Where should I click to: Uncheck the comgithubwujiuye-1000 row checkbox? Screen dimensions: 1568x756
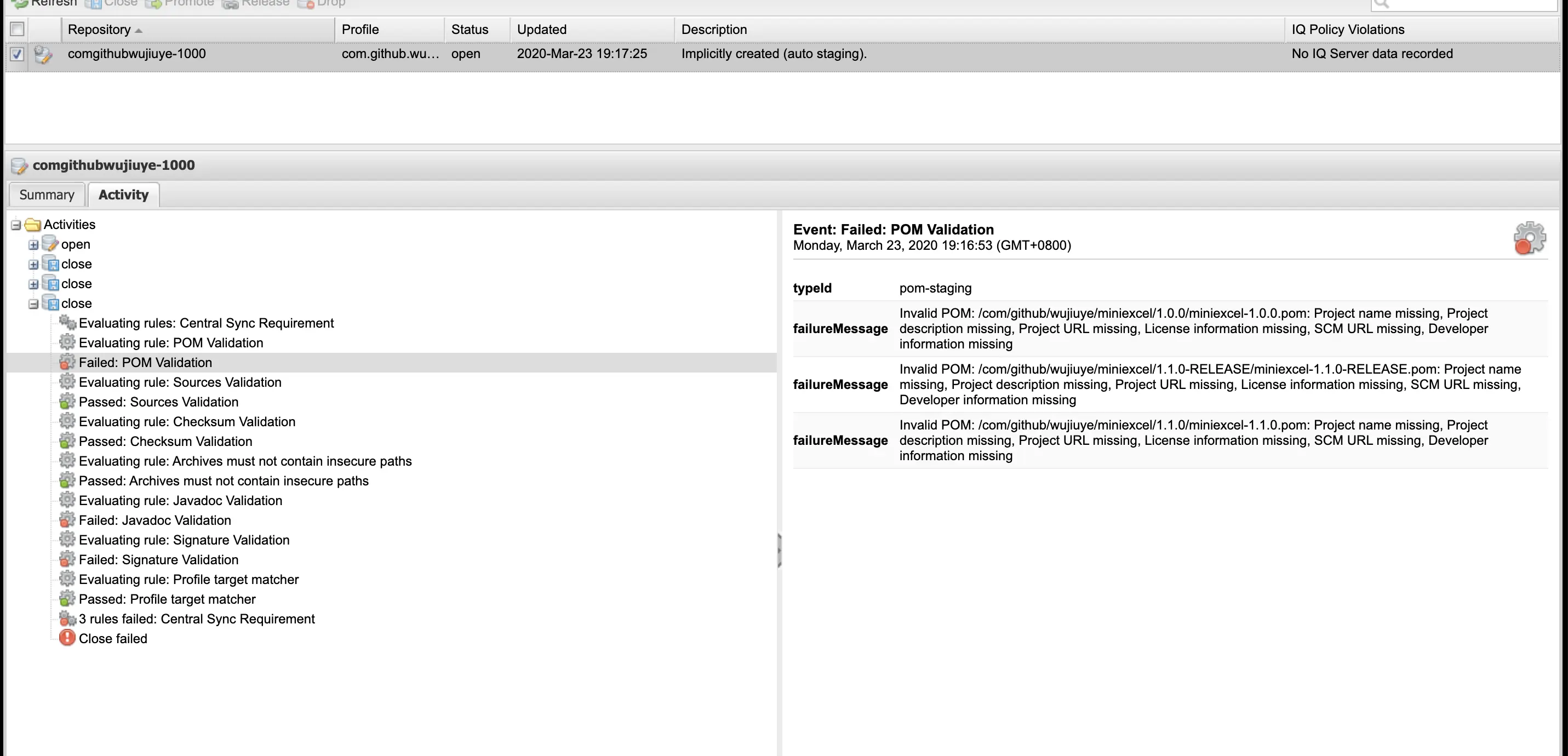17,54
